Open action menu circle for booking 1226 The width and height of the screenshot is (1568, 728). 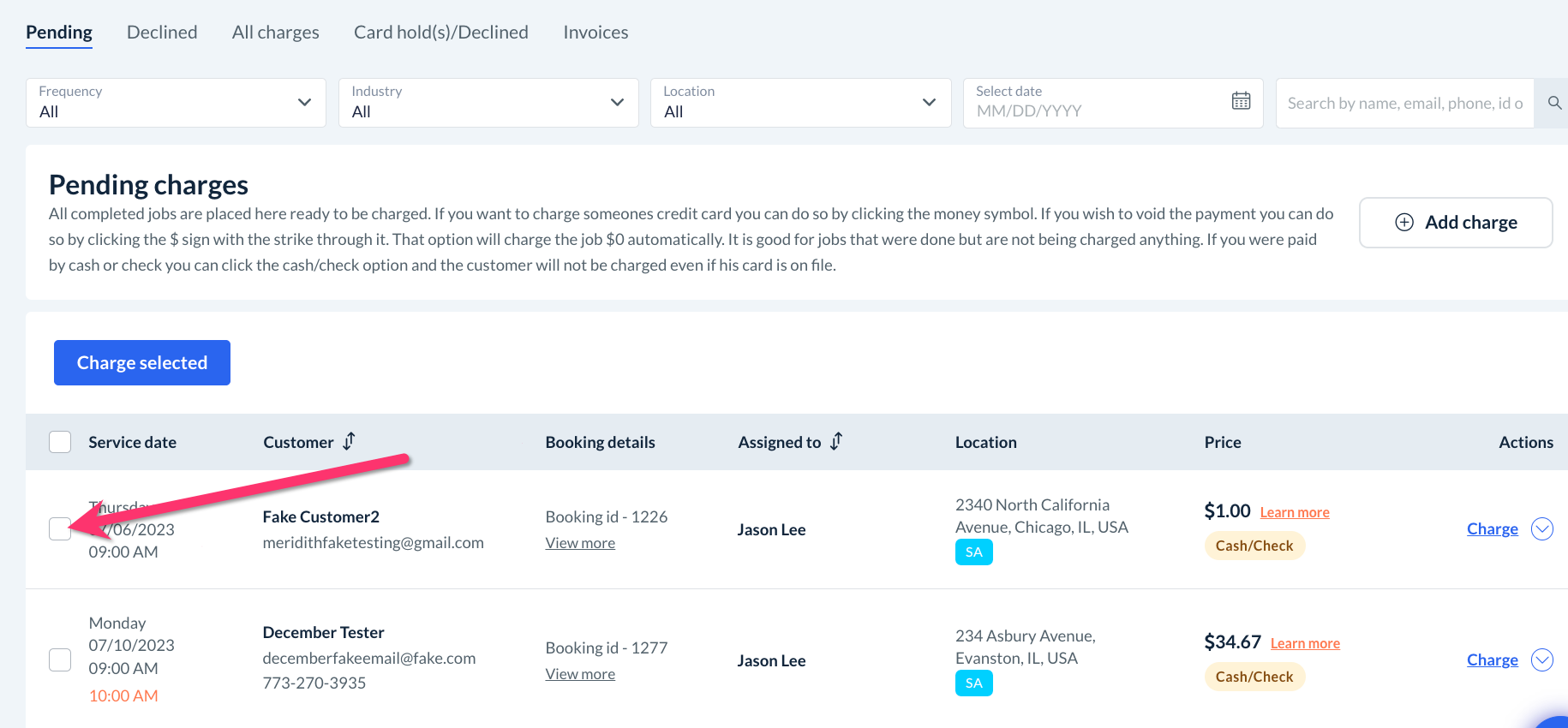pyautogui.click(x=1541, y=529)
